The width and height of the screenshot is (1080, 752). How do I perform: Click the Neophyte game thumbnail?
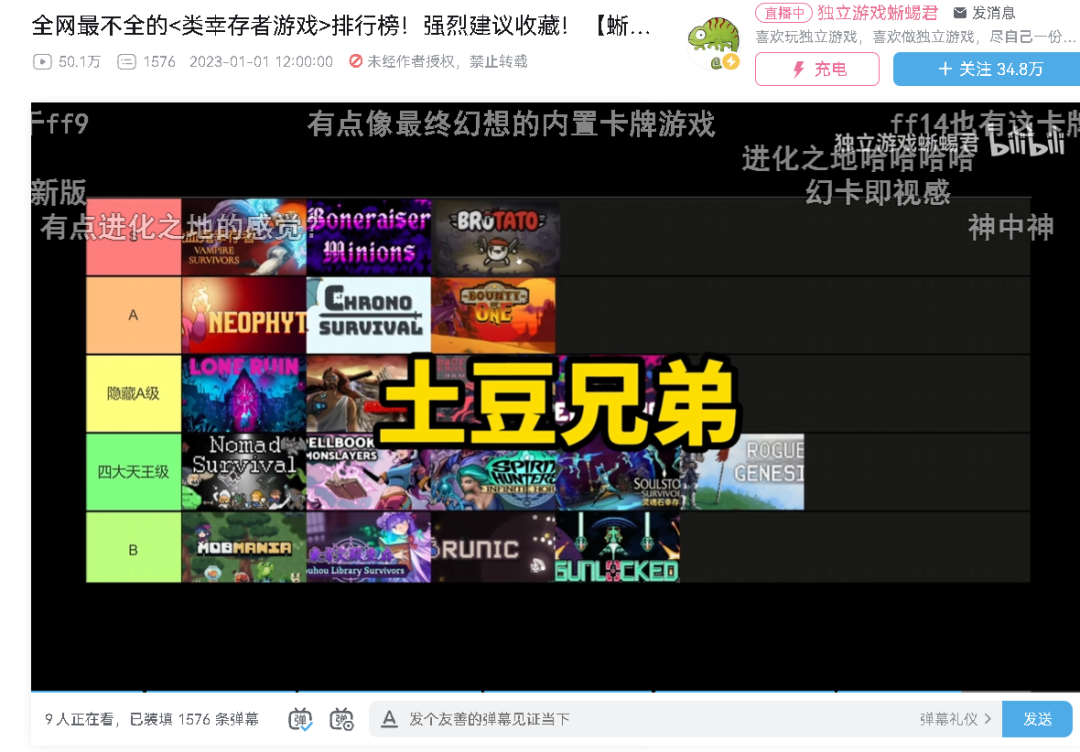pos(244,315)
